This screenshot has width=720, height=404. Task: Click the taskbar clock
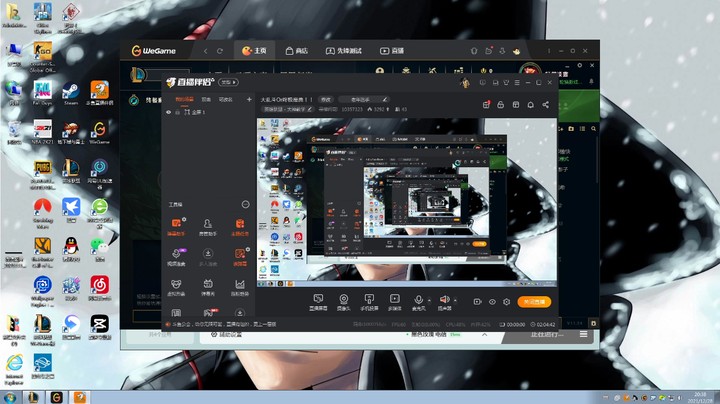pos(700,397)
